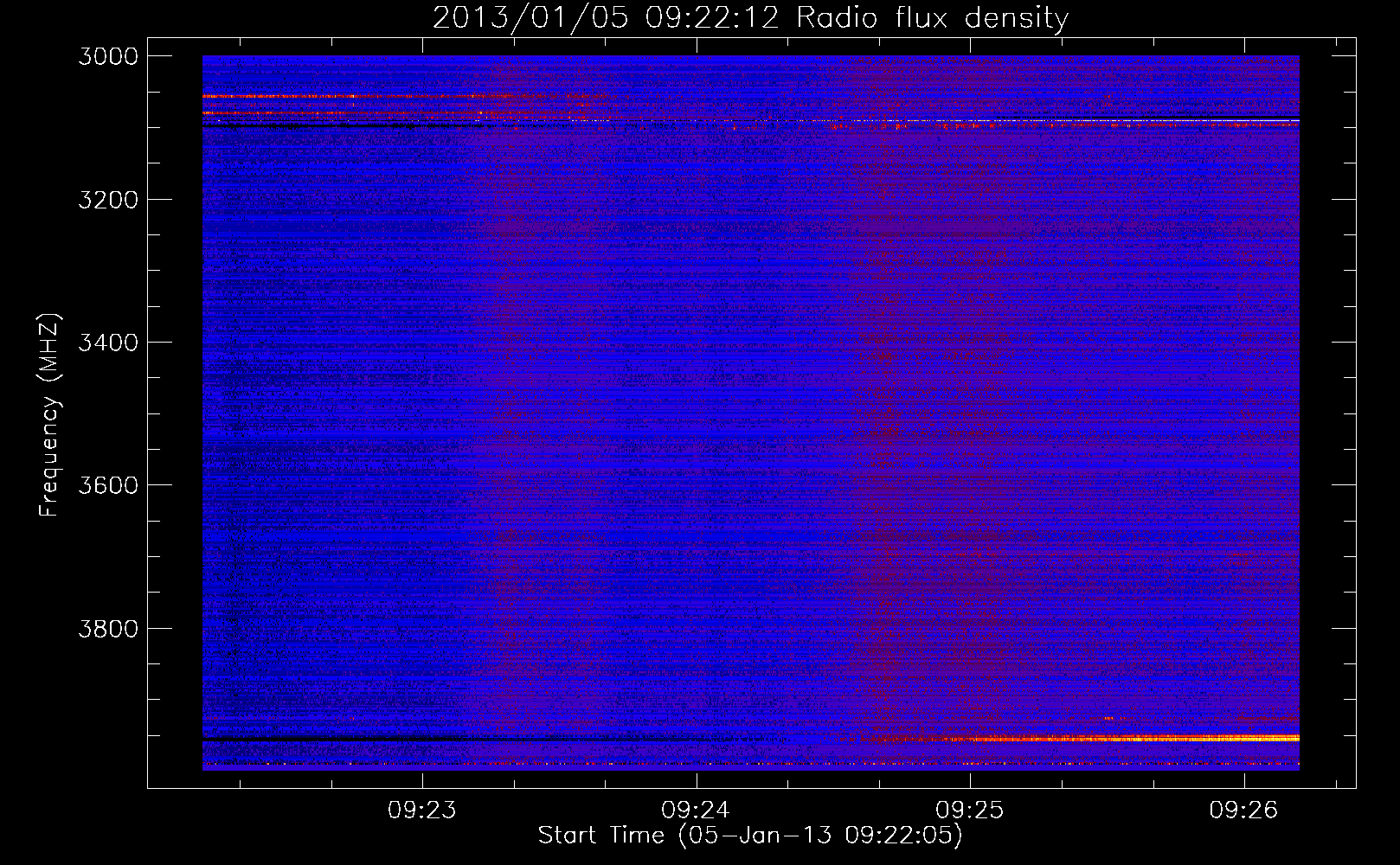The width and height of the screenshot is (1400, 865).
Task: Click the plot title '2013/01/05 09:22:12 Radio flux density'
Action: point(750,18)
